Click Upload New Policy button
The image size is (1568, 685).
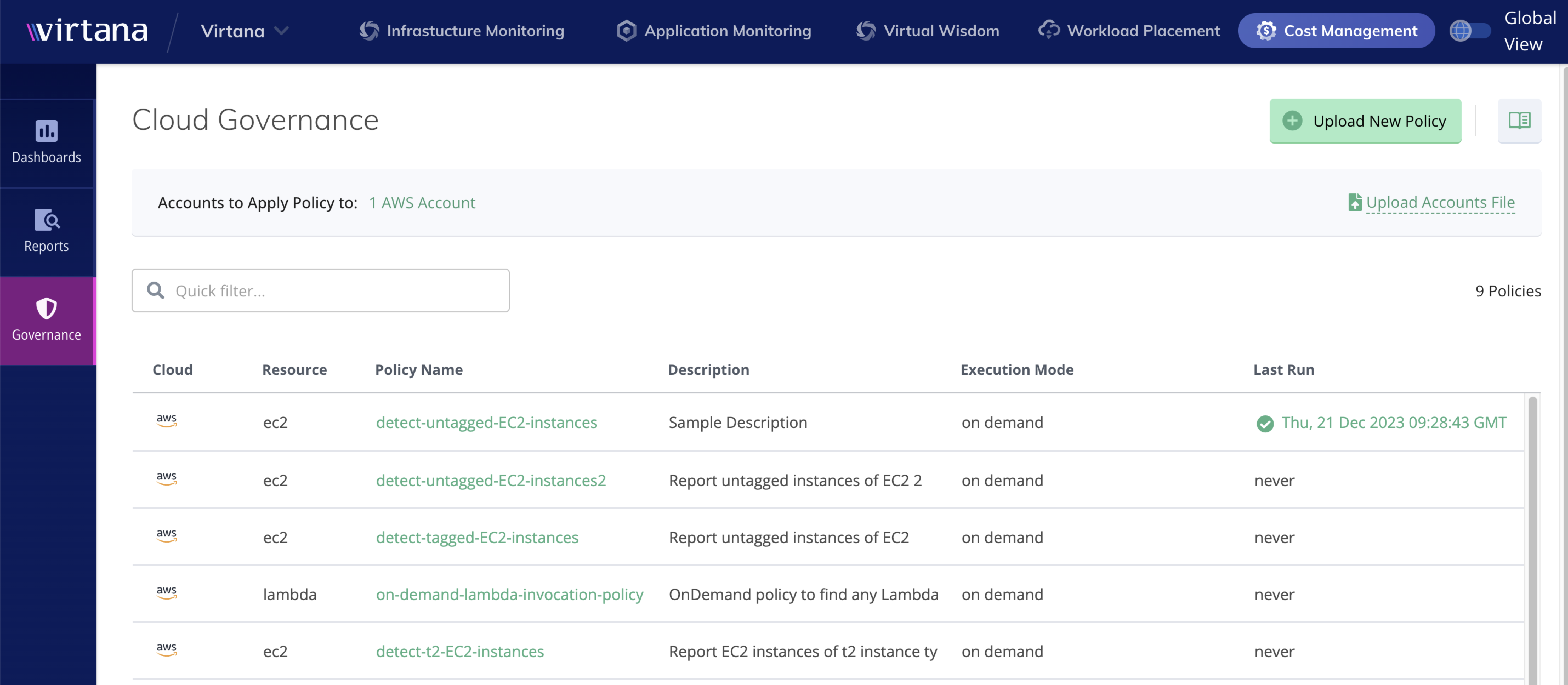pos(1365,121)
